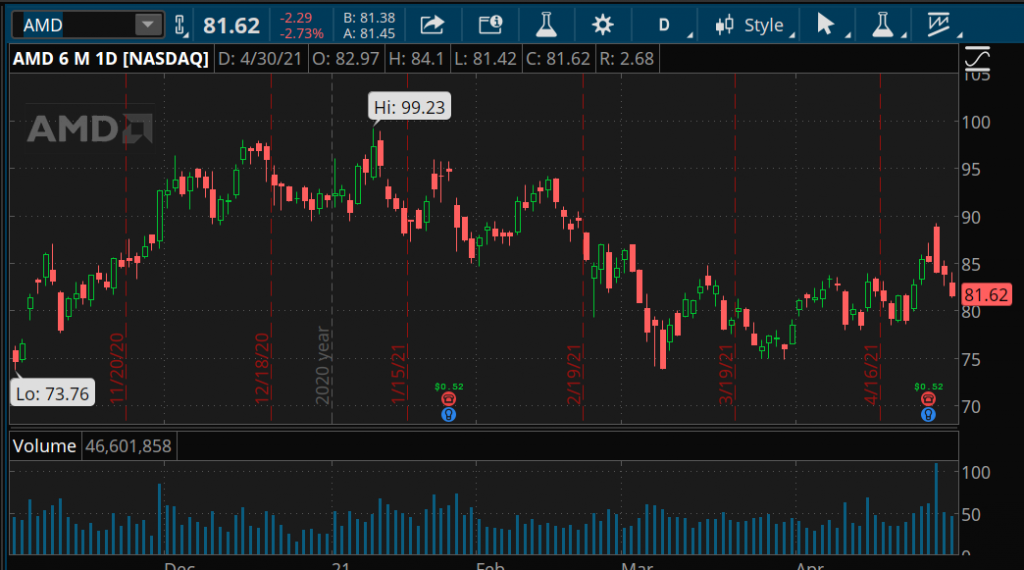The image size is (1024, 570).
Task: Click the 100 price axis label
Action: click(976, 122)
